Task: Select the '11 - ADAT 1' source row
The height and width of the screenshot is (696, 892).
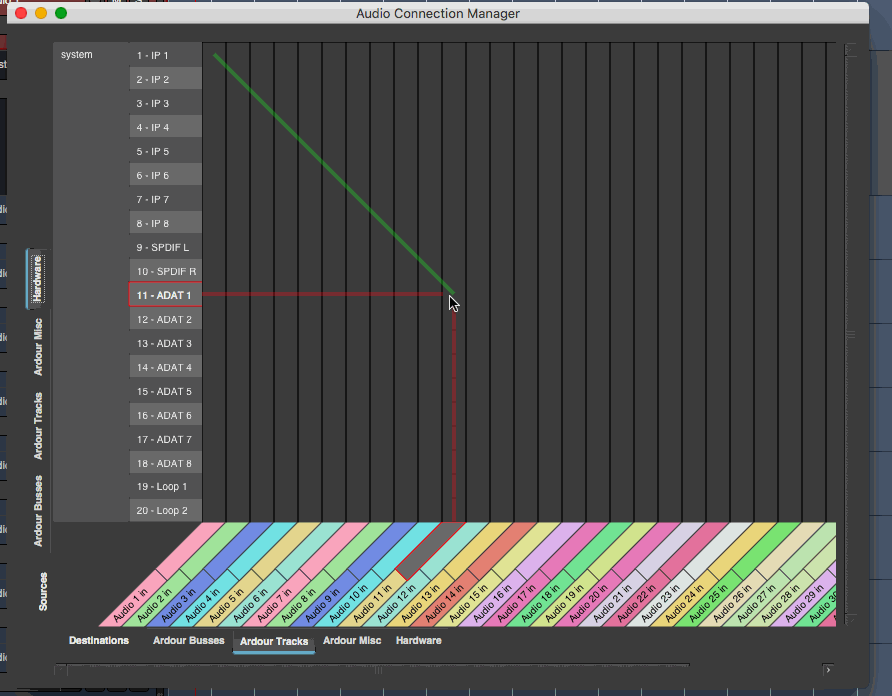Action: [x=165, y=295]
